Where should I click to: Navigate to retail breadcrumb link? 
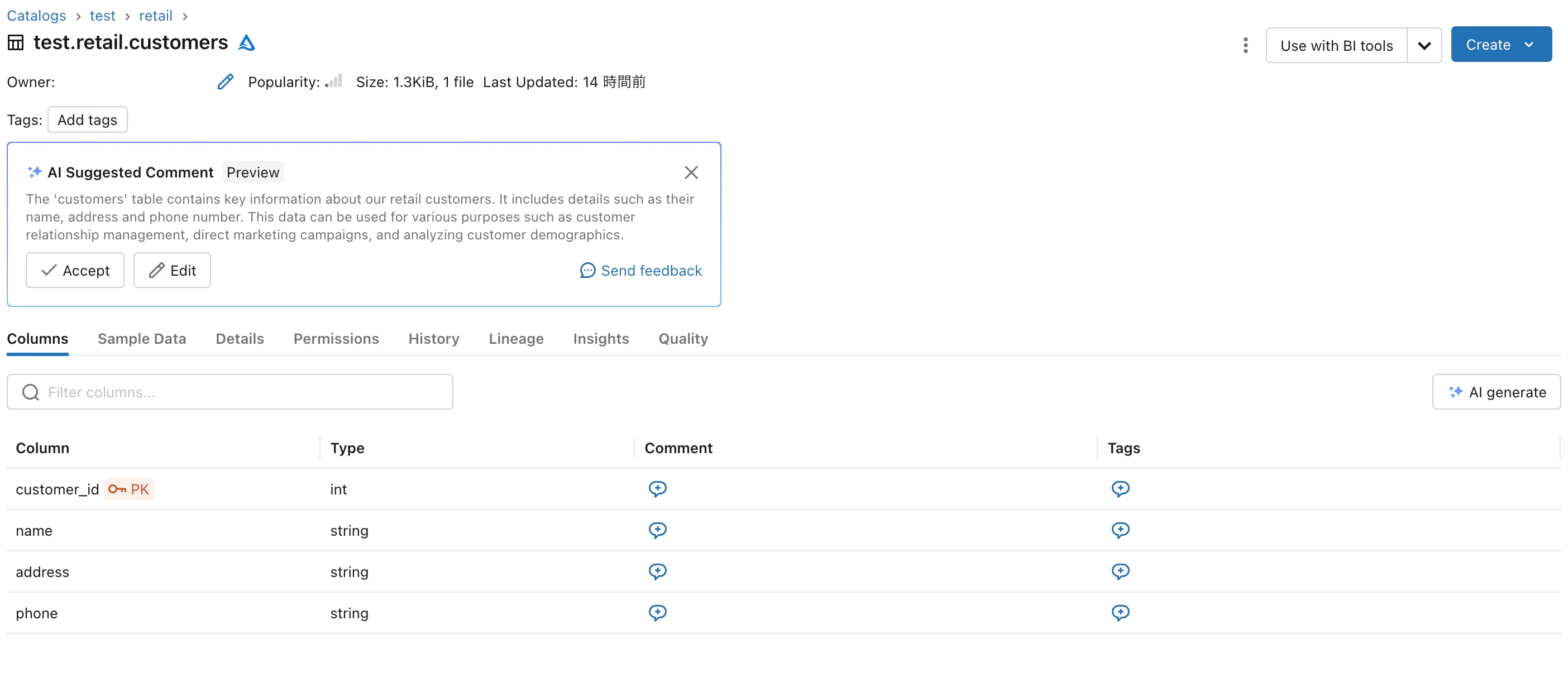pos(155,15)
